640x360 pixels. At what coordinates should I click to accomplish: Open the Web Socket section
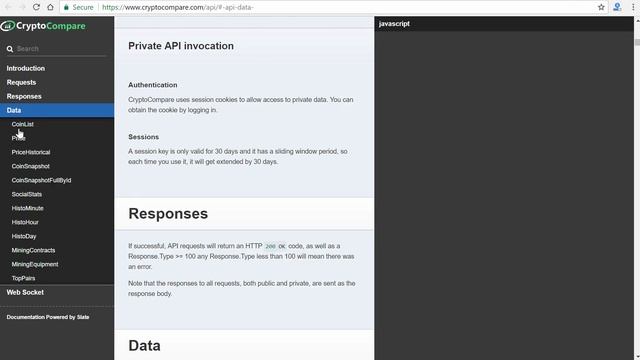[25, 292]
